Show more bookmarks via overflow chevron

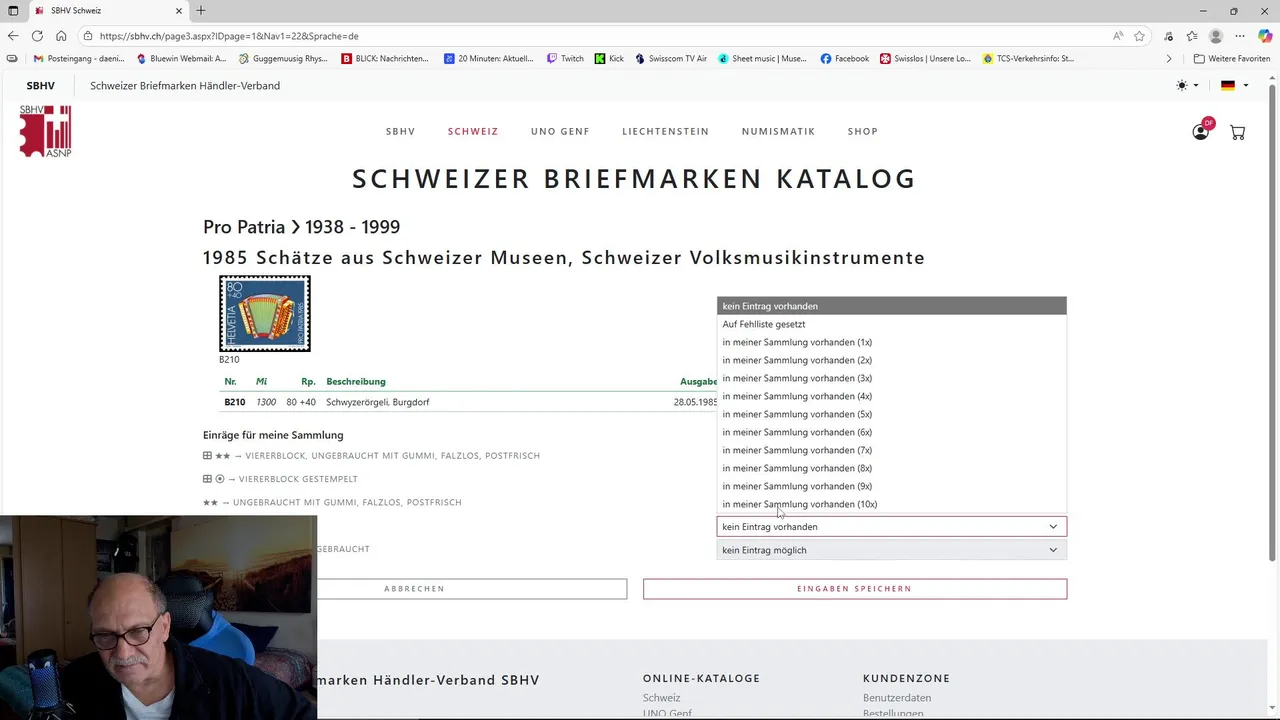[x=1169, y=59]
